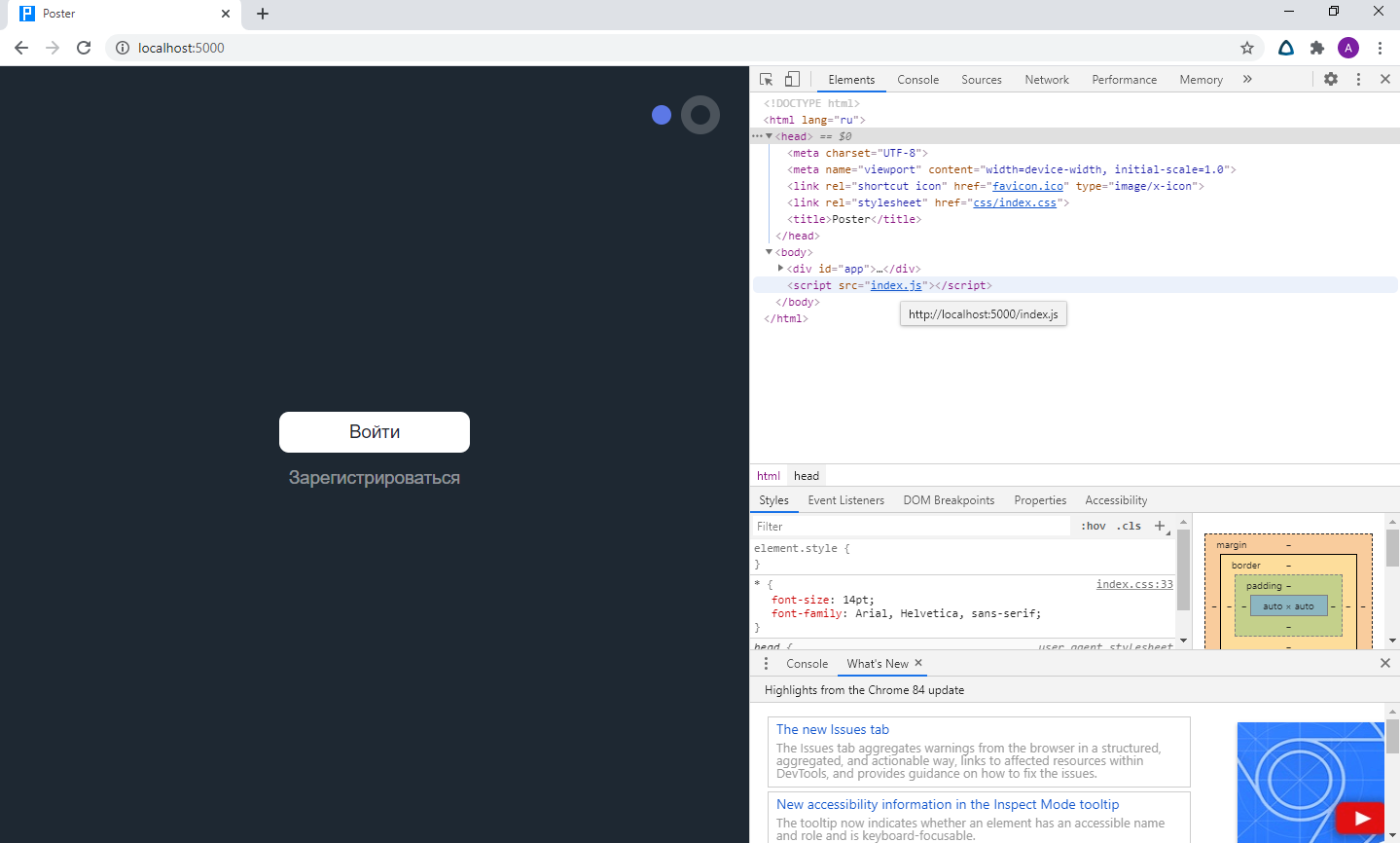The height and width of the screenshot is (843, 1400).
Task: Click the blue triangle extension icon
Action: click(1286, 48)
